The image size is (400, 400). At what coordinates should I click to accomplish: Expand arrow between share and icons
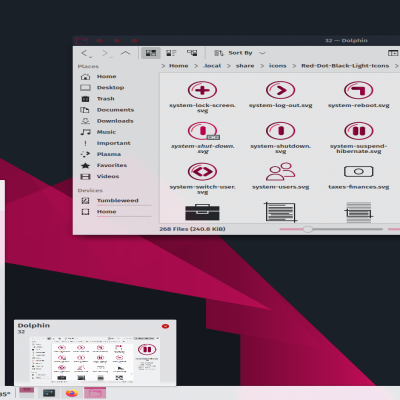pyautogui.click(x=262, y=66)
